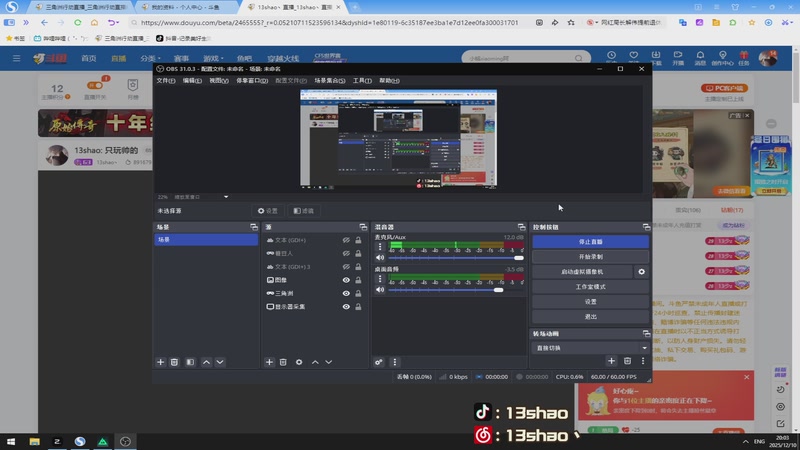Image resolution: width=800 pixels, height=450 pixels.
Task: Click 麦克风/Aux volume slider
Action: click(456, 258)
